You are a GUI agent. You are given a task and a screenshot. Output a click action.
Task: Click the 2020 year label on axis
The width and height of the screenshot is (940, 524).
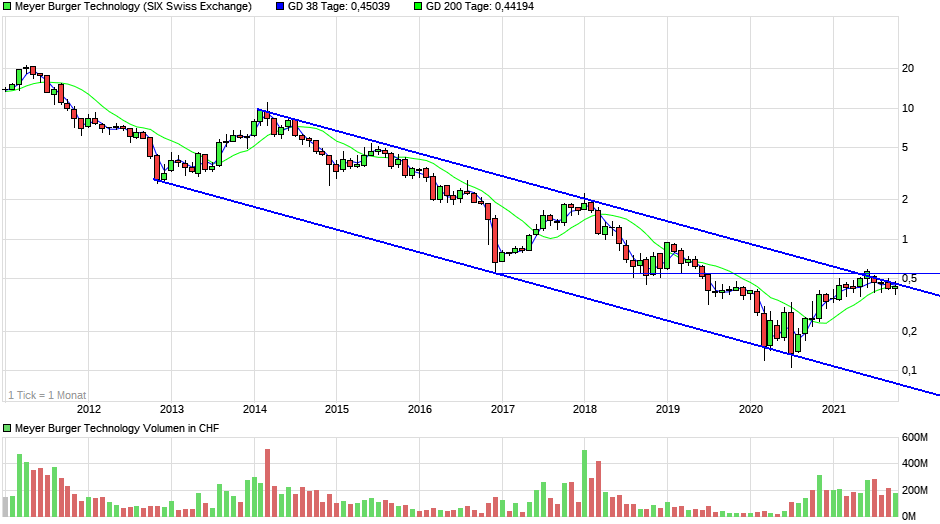tap(751, 409)
